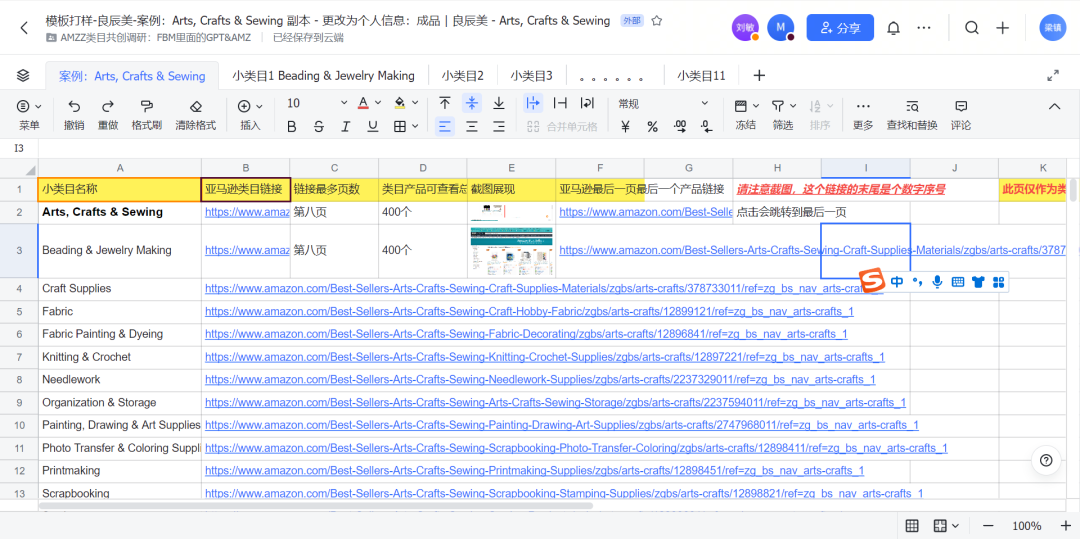Click the help question mark button
Viewport: 1080px width, 539px height.
pos(1046,461)
